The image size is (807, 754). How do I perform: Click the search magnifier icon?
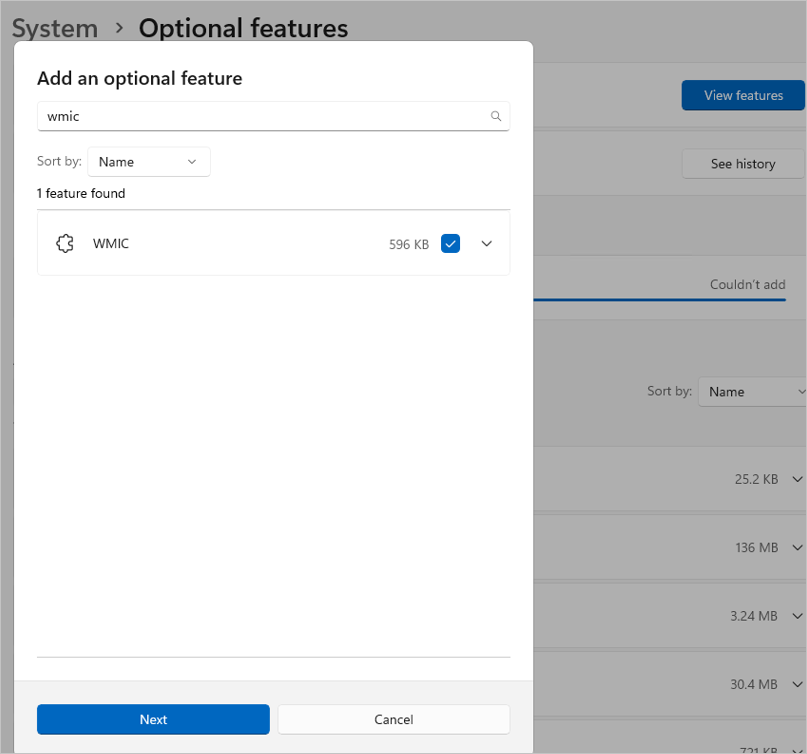[496, 117]
